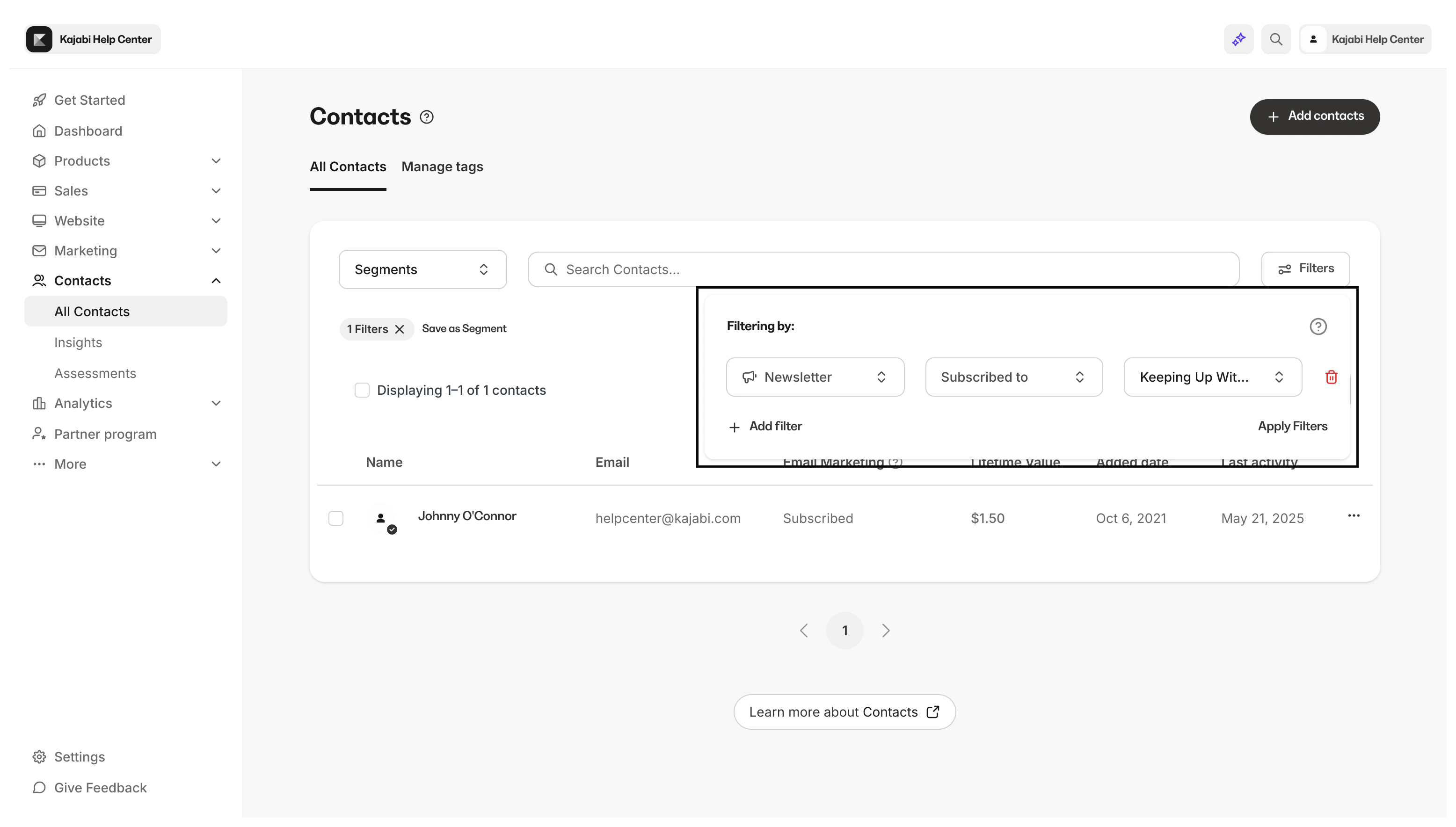Switch to the Manage tags tab
This screenshot has width=1456, height=827.
click(442, 167)
